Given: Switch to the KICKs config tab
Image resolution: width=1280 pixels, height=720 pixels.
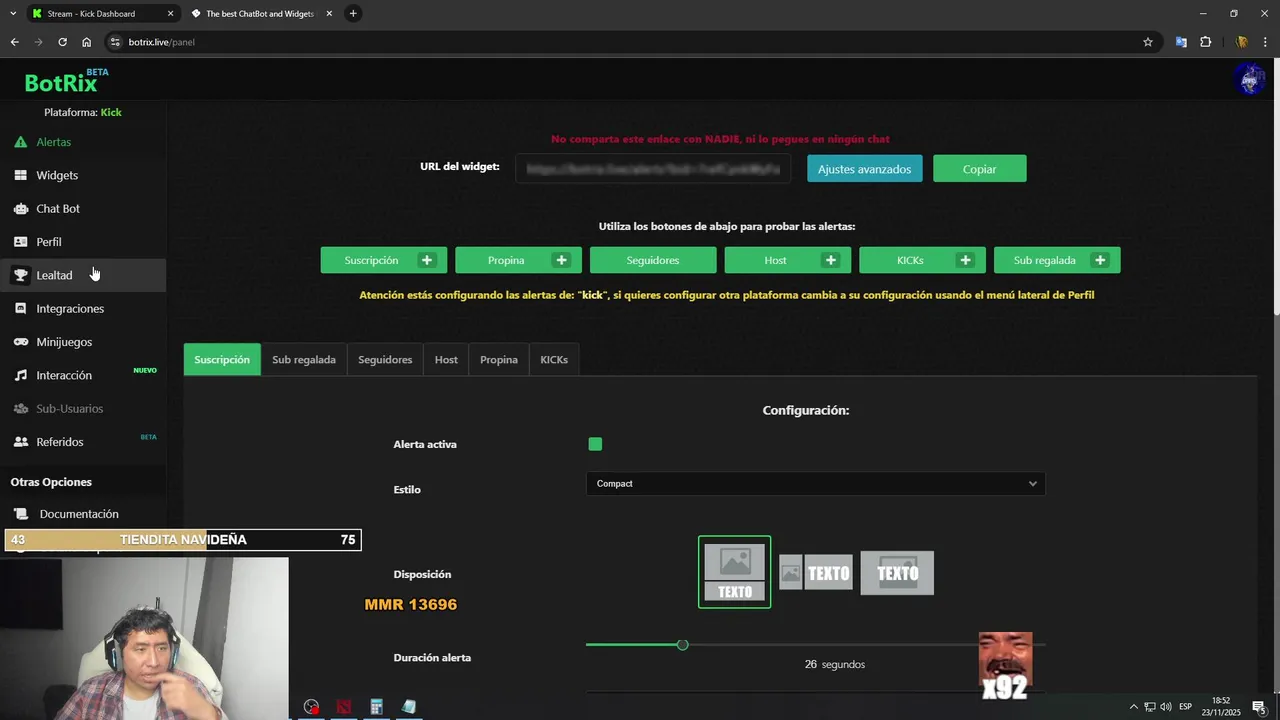Looking at the screenshot, I should [554, 359].
